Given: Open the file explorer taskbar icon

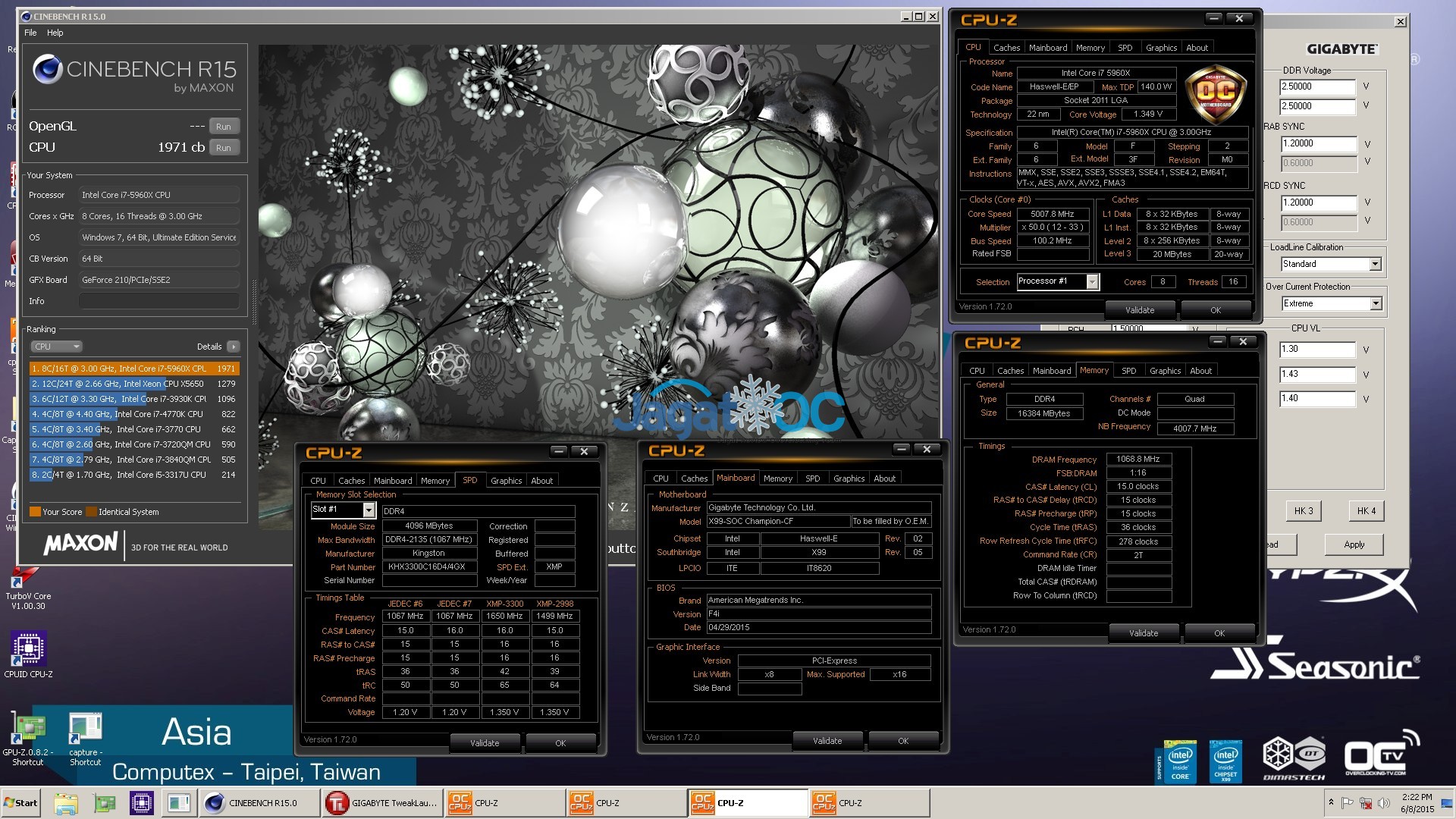Looking at the screenshot, I should 66,803.
